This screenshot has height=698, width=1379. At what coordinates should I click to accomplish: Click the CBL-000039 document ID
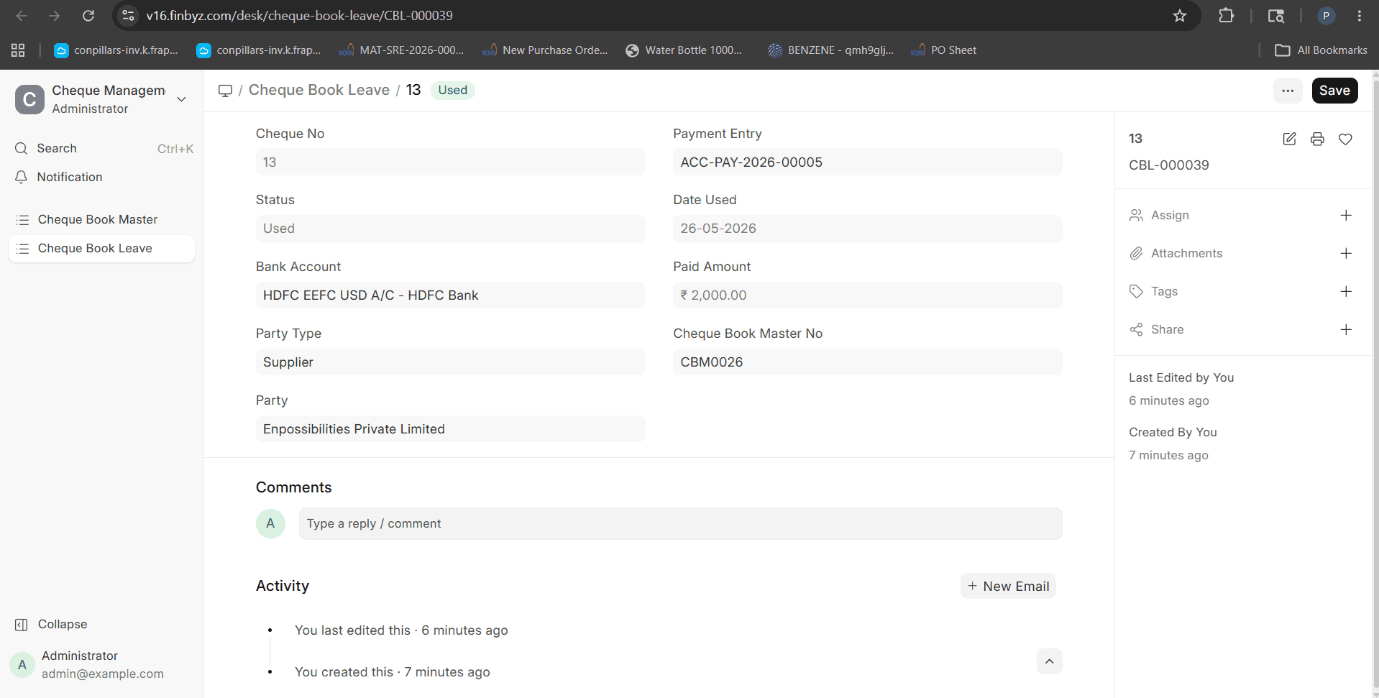tap(1169, 165)
